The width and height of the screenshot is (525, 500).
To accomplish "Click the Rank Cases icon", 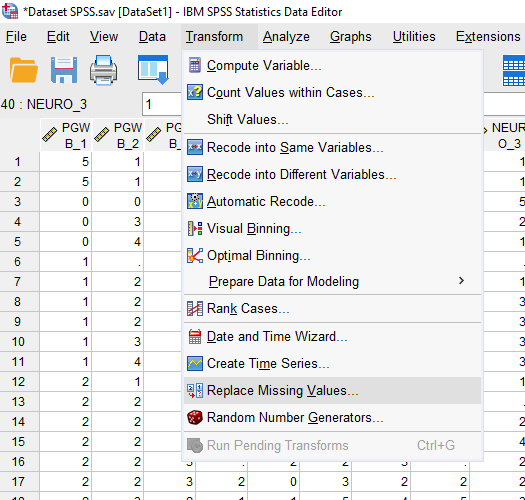I will point(195,308).
